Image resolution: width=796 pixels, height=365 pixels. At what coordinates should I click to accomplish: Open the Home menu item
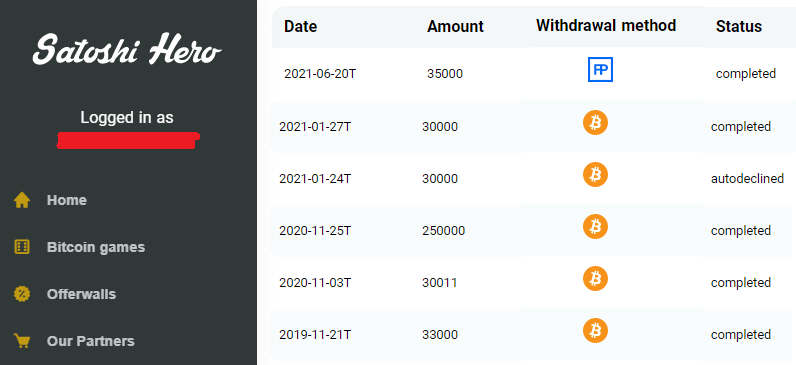point(67,200)
